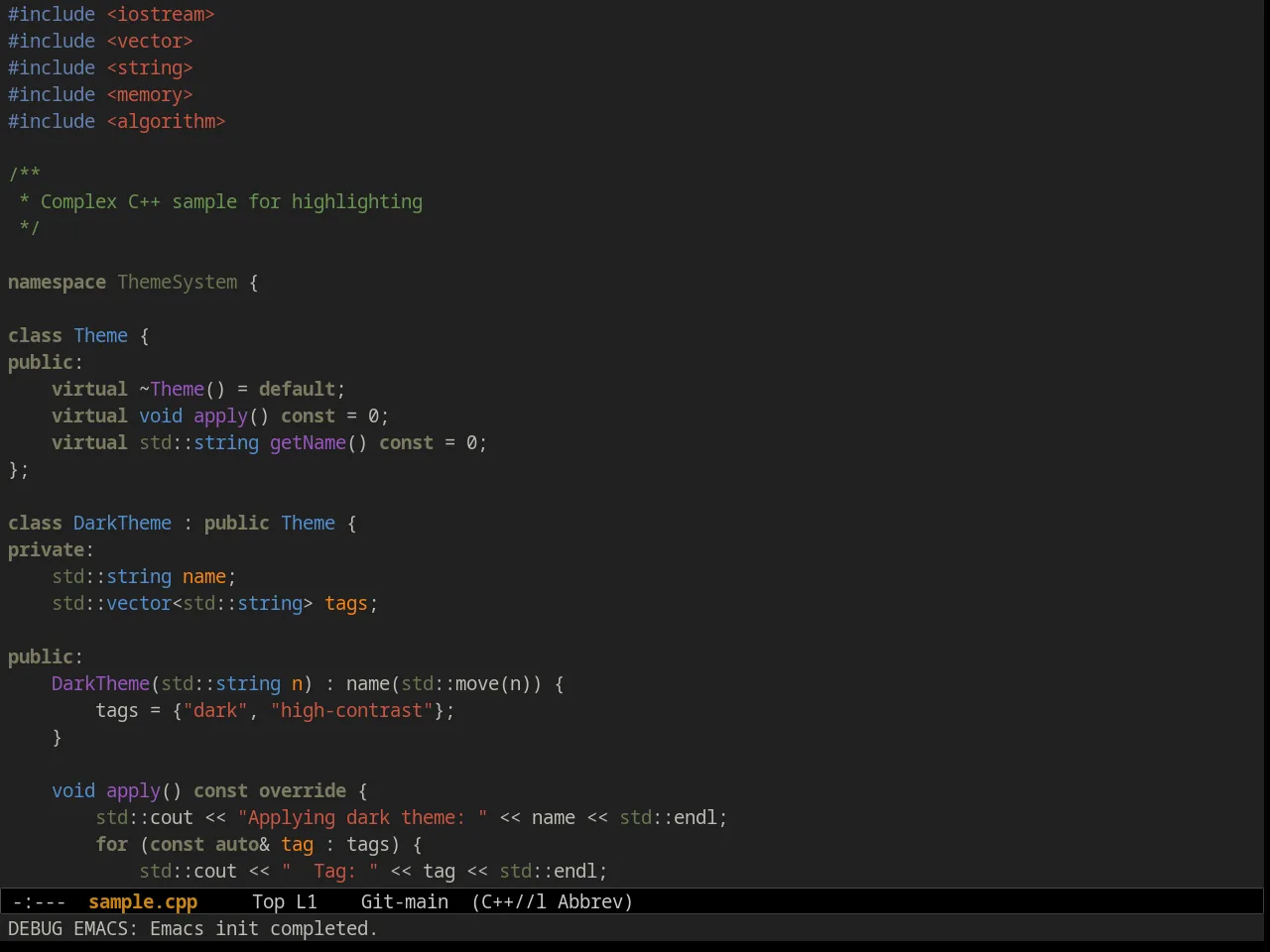
Task: Click the " Tag: " string literal
Action: pos(329,871)
